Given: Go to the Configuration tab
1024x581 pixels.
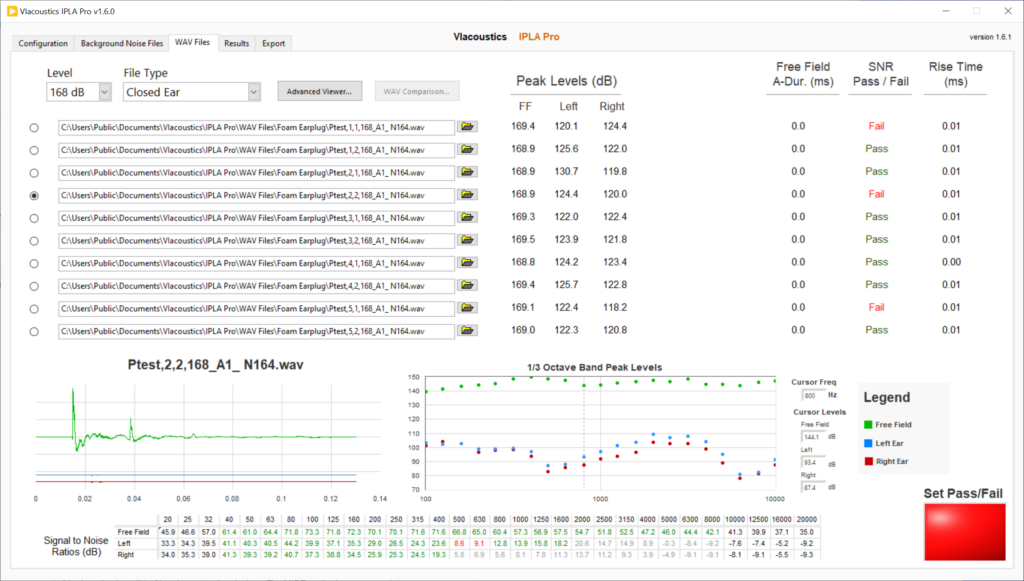Looking at the screenshot, I should pyautogui.click(x=43, y=44).
